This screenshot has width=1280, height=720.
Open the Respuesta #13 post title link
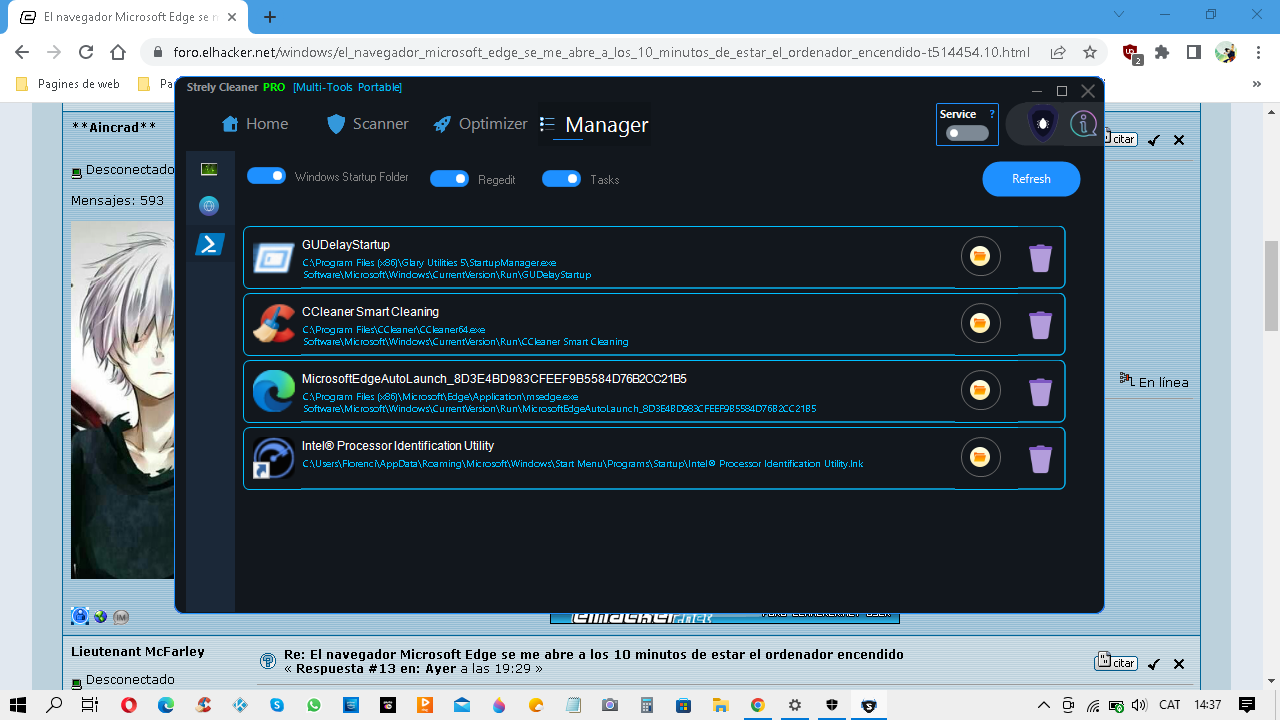pos(594,655)
